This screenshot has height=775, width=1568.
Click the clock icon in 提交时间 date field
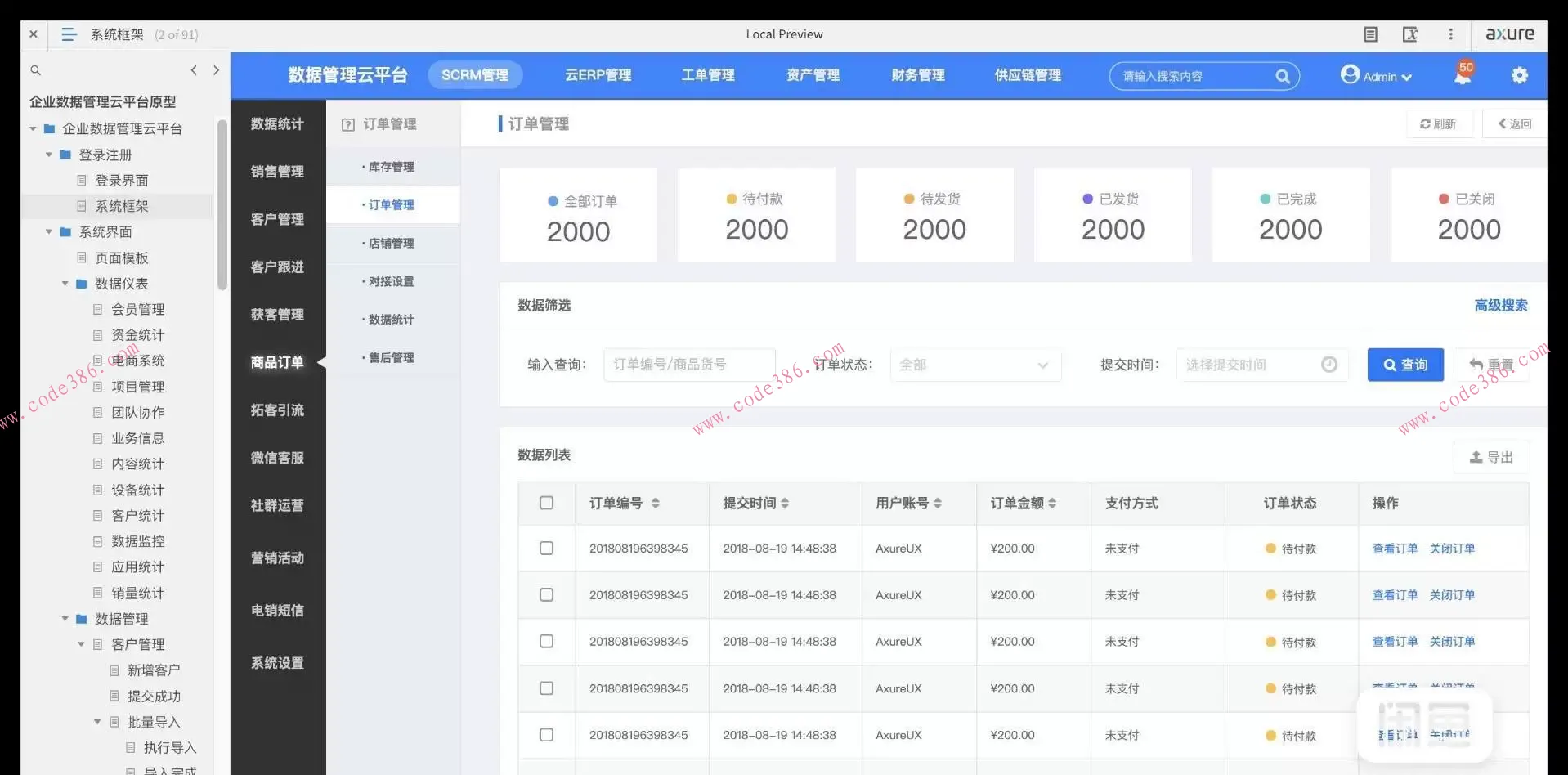tap(1329, 365)
